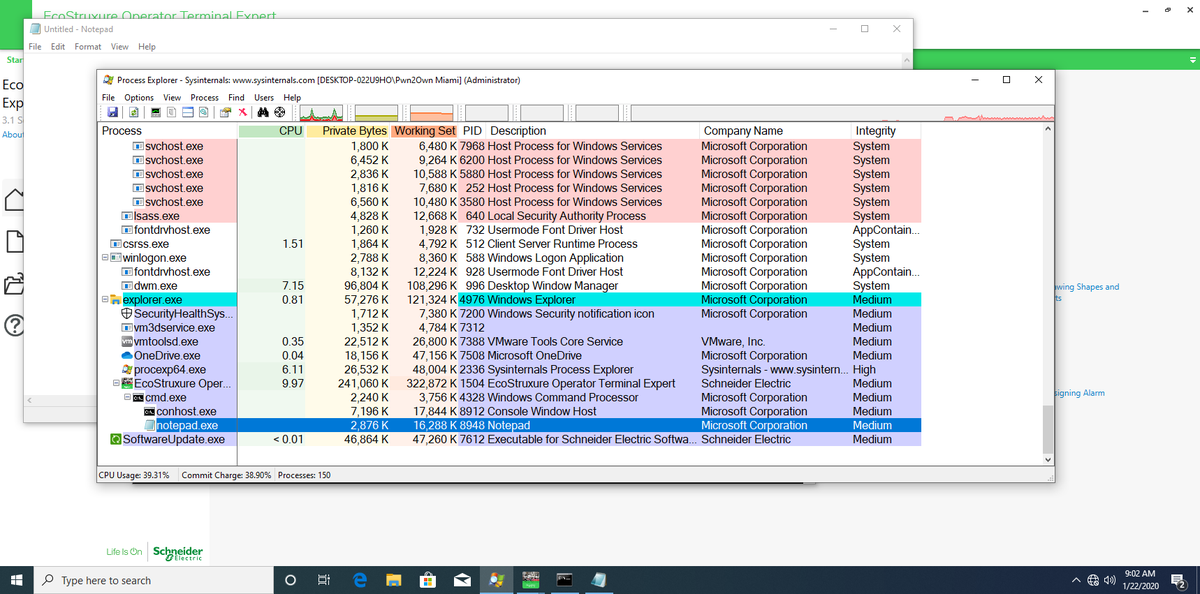Click the Command Prompt taskbar icon
The image size is (1200, 594).
(565, 579)
